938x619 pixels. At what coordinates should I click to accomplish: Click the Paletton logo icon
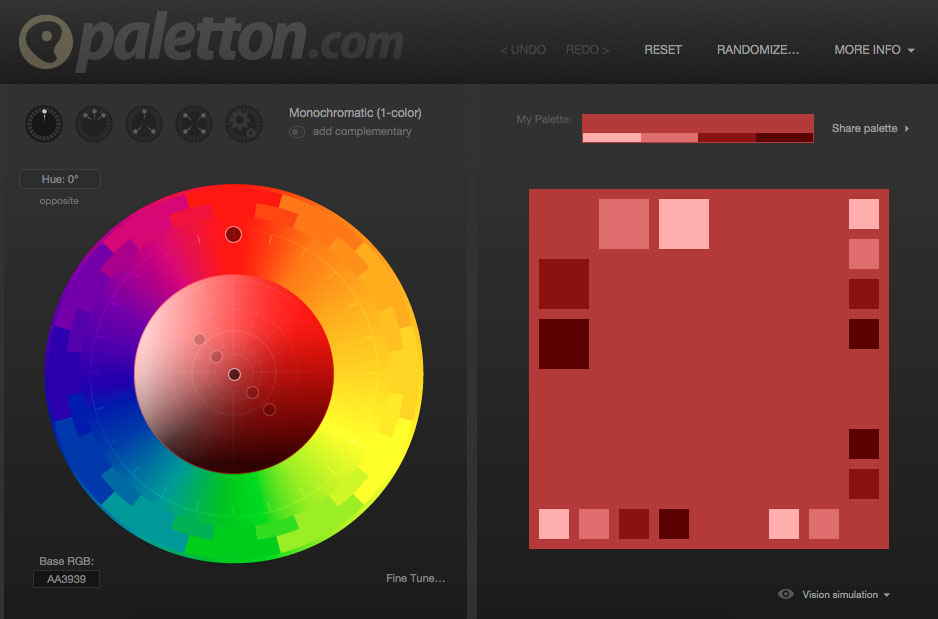[45, 41]
